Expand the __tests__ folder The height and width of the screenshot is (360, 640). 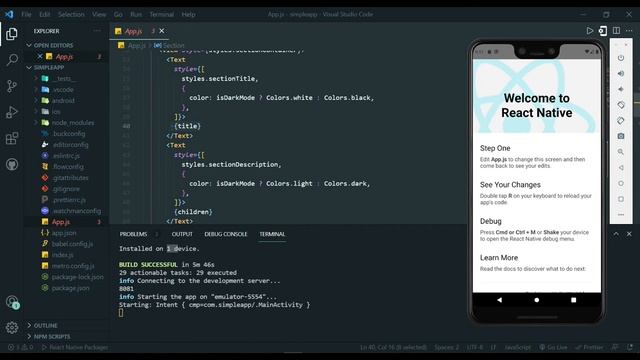tap(36, 78)
